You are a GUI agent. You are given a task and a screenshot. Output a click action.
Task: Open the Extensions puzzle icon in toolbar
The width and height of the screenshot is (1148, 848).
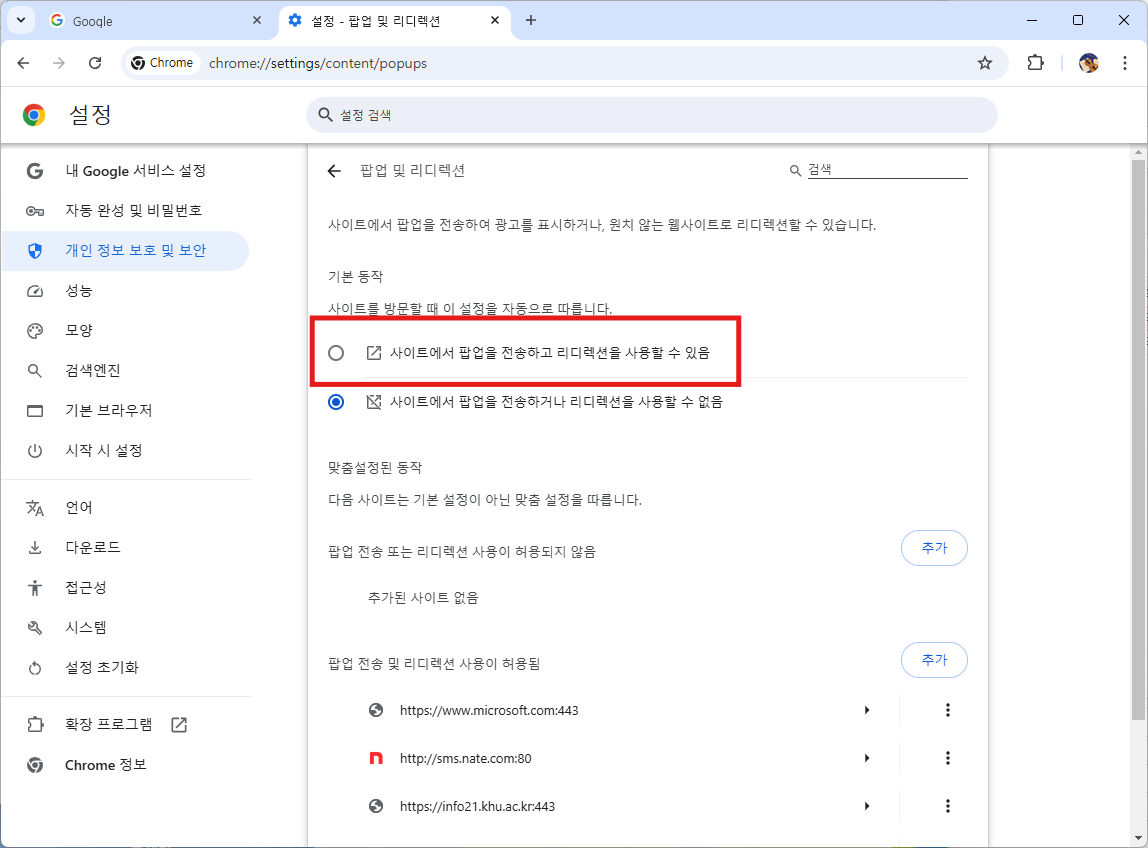1035,63
